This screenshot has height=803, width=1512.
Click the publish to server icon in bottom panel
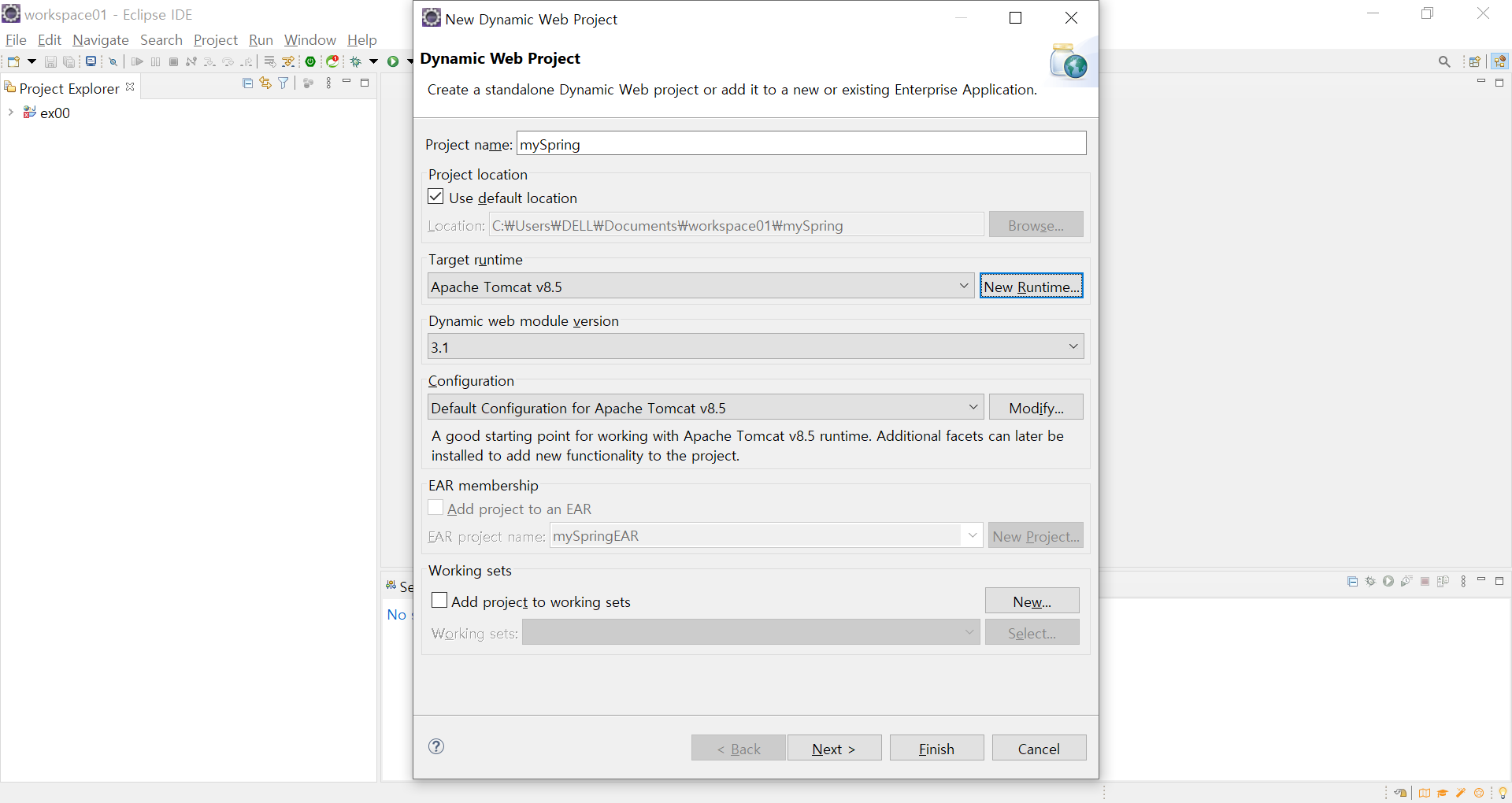click(x=1443, y=581)
